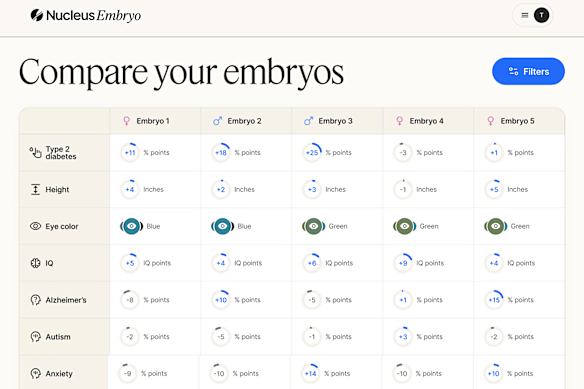584x389 pixels.
Task: Click the female symbol next to Embryo 4
Action: coord(400,121)
